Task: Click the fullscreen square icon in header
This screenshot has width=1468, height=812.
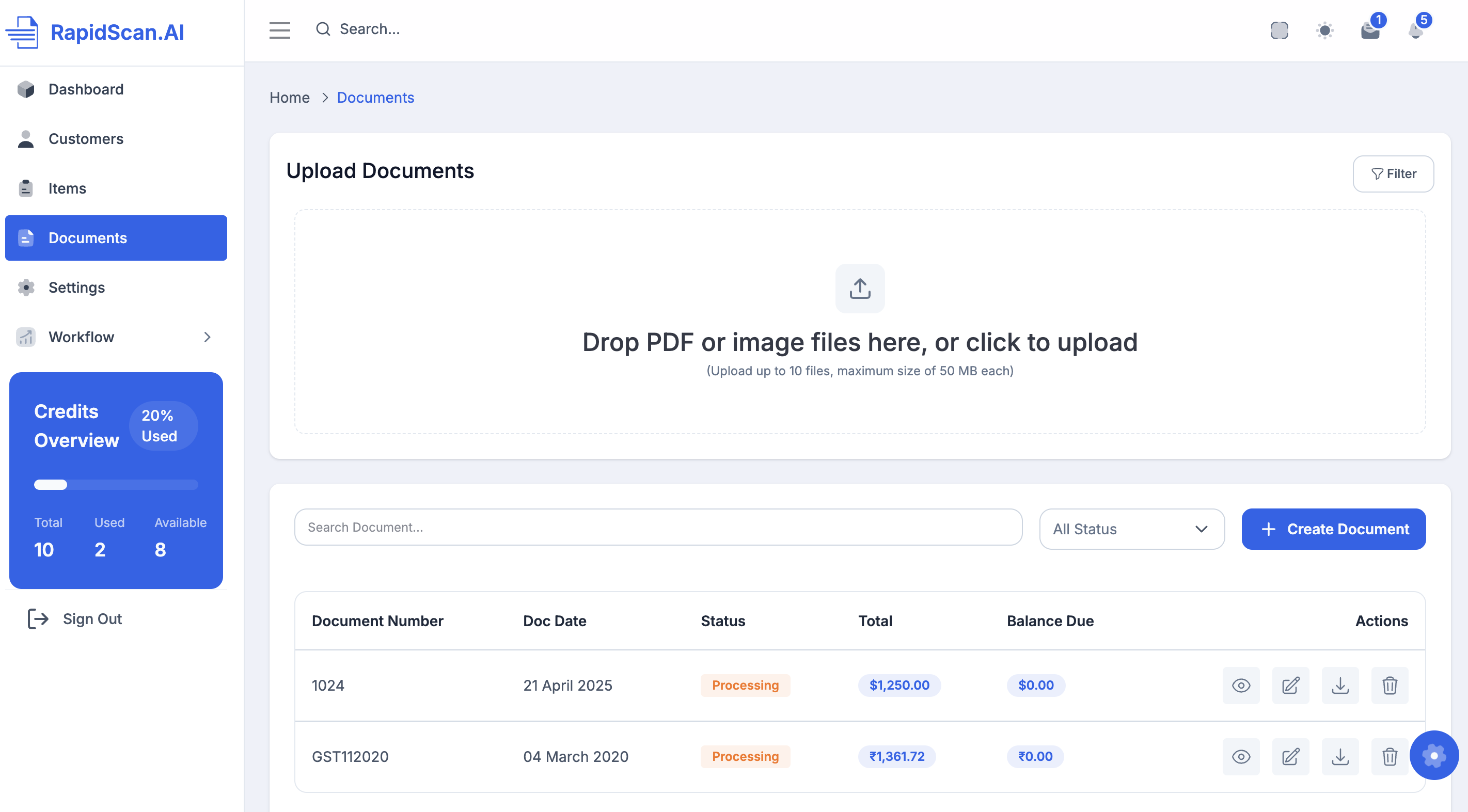Action: click(x=1279, y=30)
